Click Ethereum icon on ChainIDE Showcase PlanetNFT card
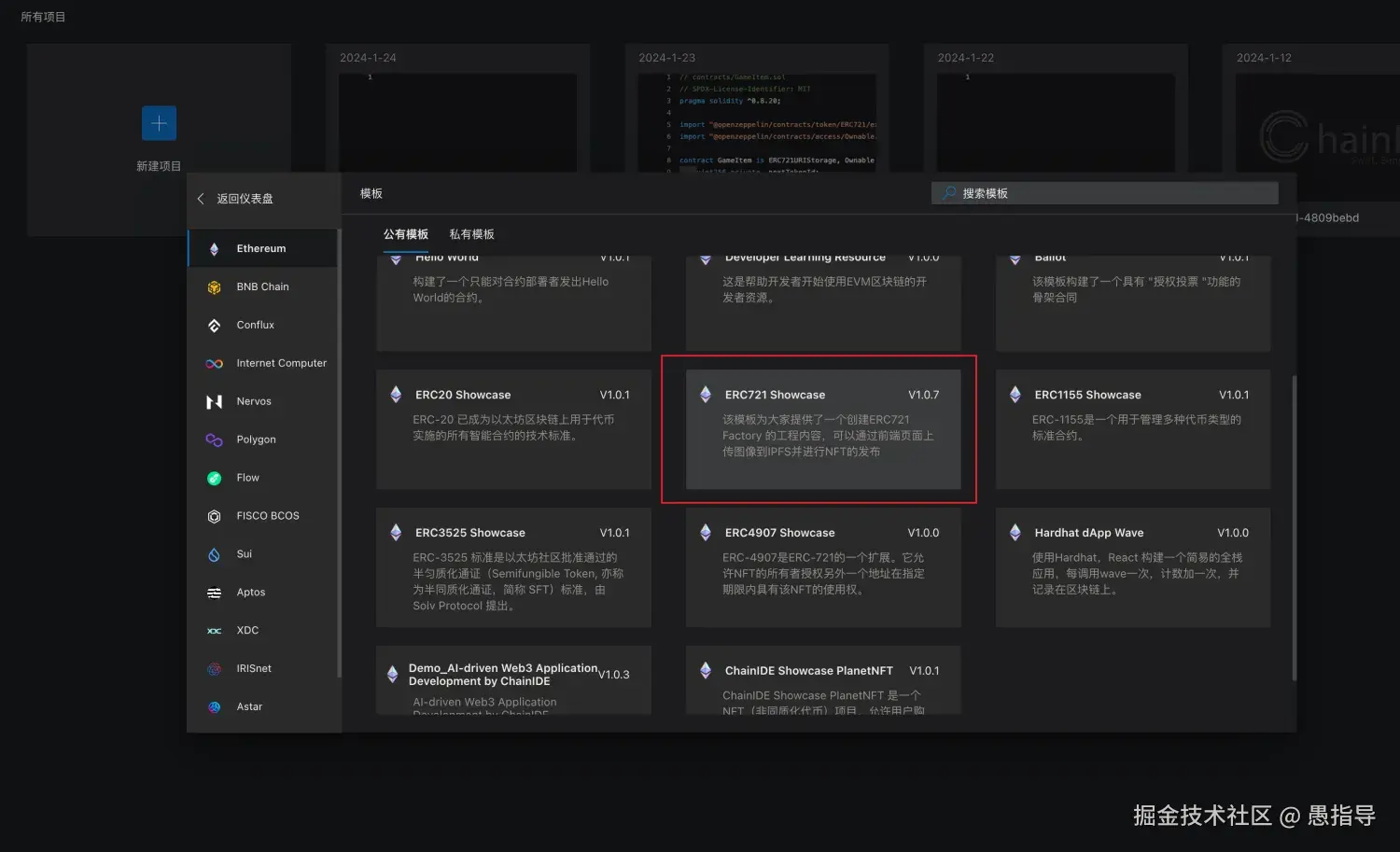 pos(706,670)
